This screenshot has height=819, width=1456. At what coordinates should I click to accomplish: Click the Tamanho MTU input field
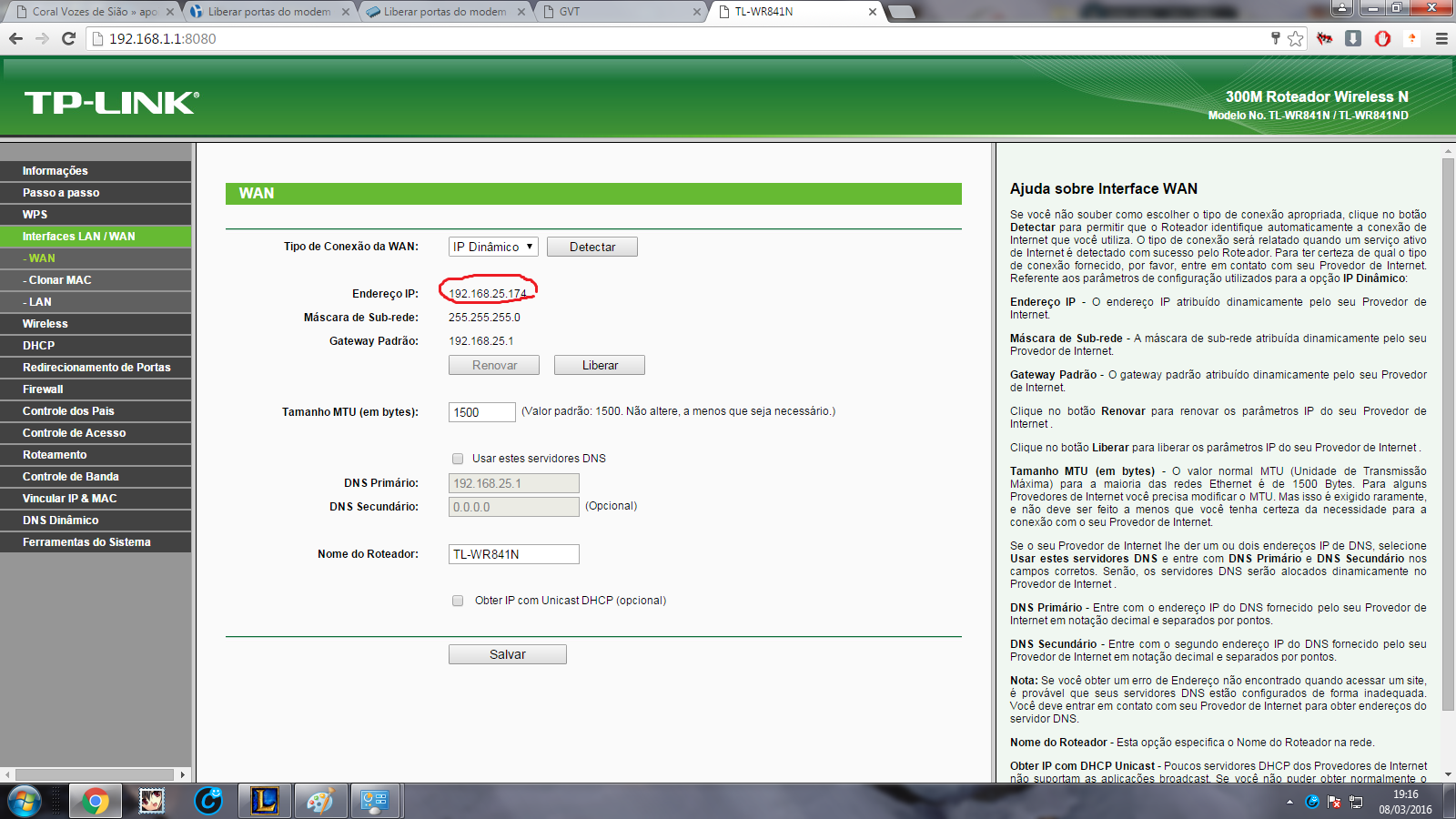[x=482, y=412]
